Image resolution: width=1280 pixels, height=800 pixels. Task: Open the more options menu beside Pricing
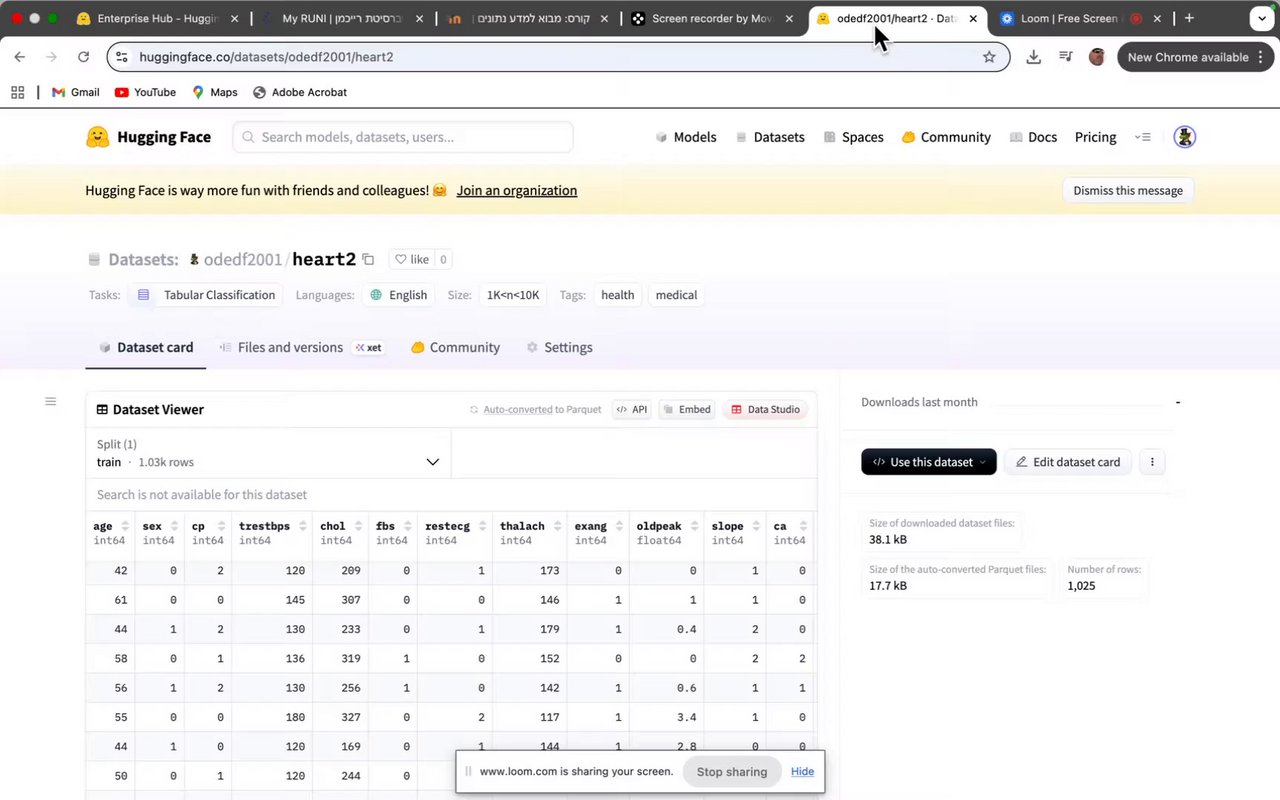coord(1143,137)
